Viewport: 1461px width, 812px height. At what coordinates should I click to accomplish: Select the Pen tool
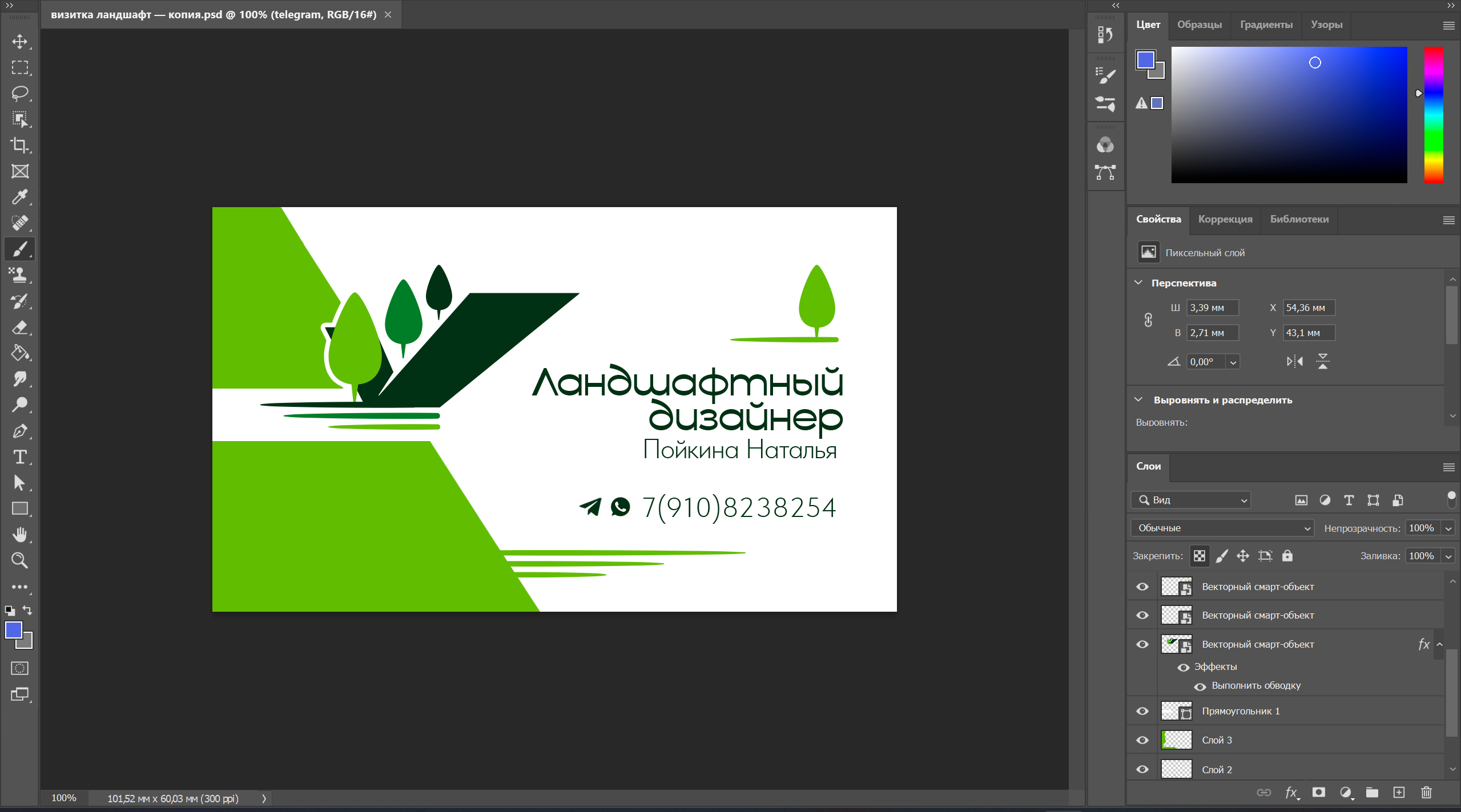click(x=20, y=431)
